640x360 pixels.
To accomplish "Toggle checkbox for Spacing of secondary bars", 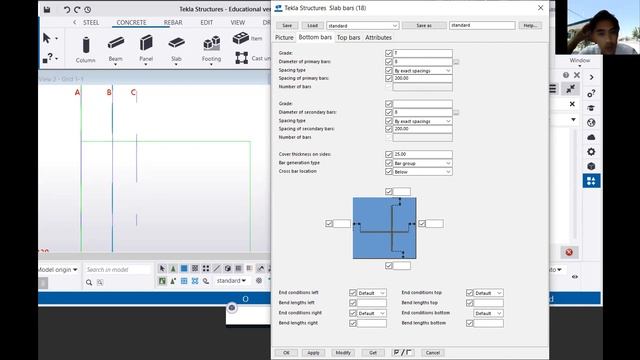I will coord(389,129).
